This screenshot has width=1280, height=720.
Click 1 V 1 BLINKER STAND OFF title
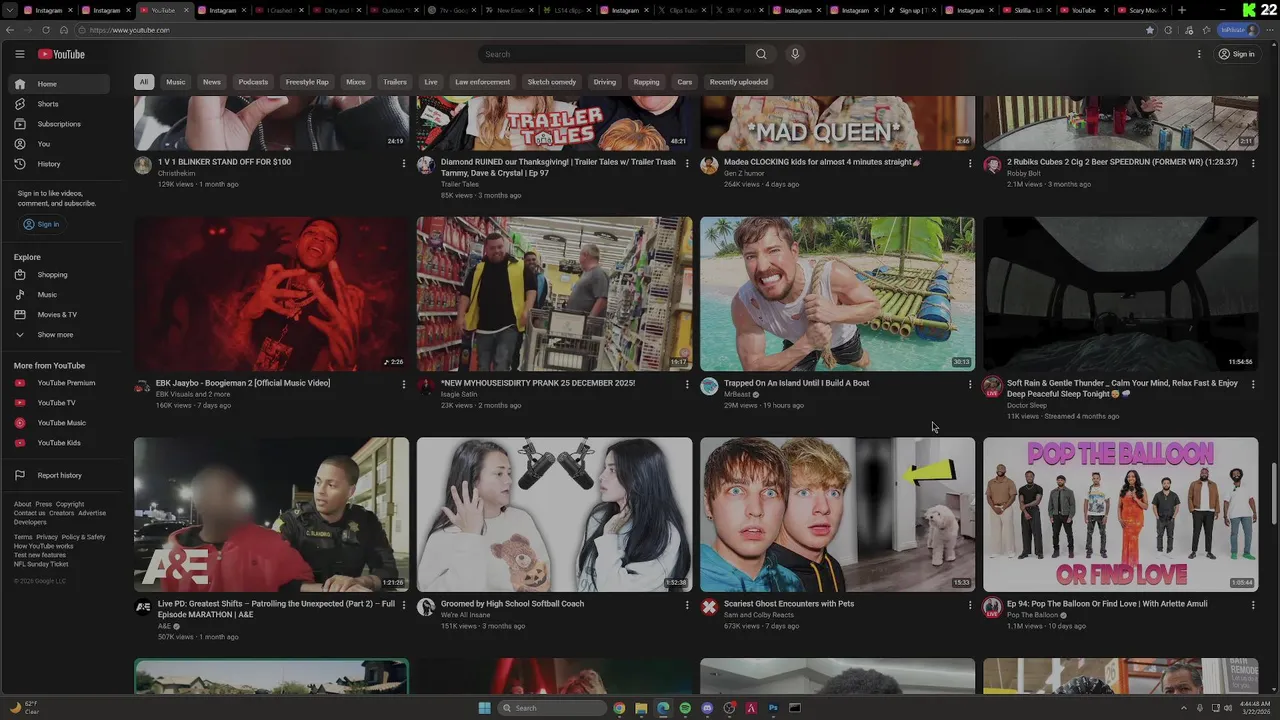(225, 162)
